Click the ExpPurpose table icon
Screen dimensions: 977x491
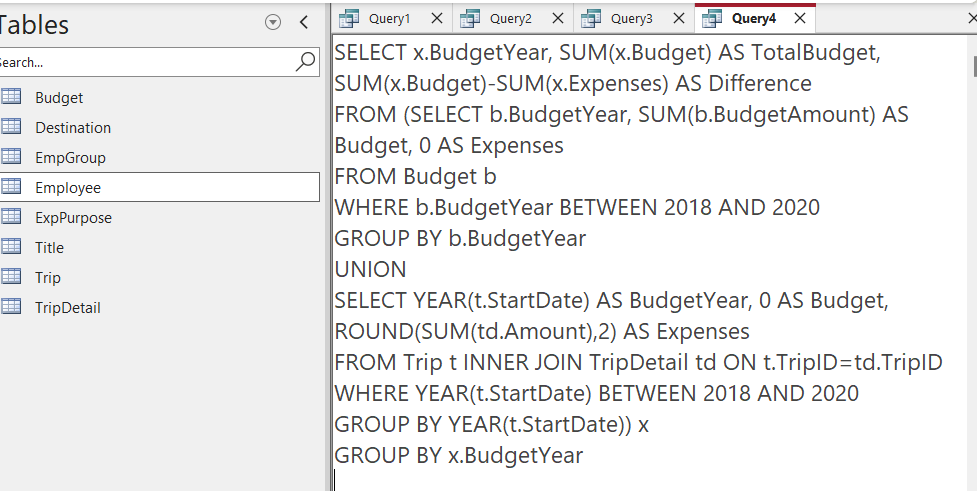[11, 217]
